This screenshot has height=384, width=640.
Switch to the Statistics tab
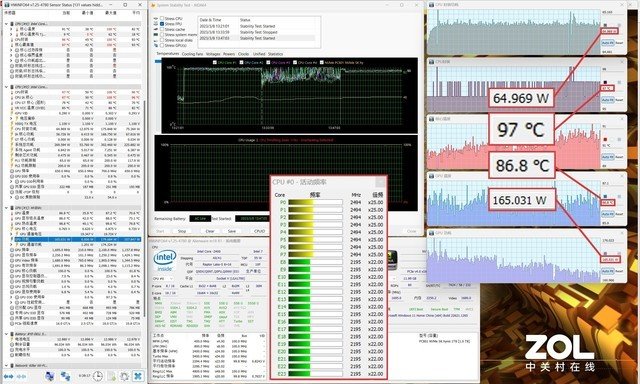[276, 54]
